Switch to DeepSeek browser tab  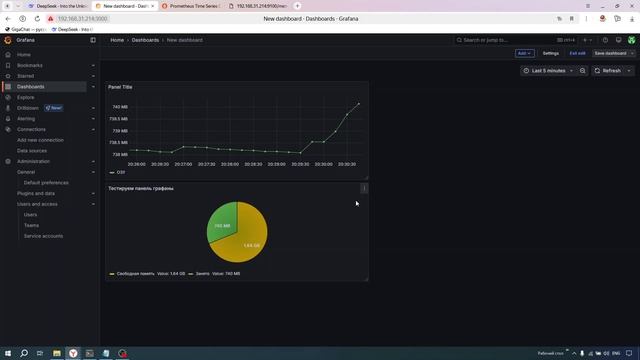57,6
